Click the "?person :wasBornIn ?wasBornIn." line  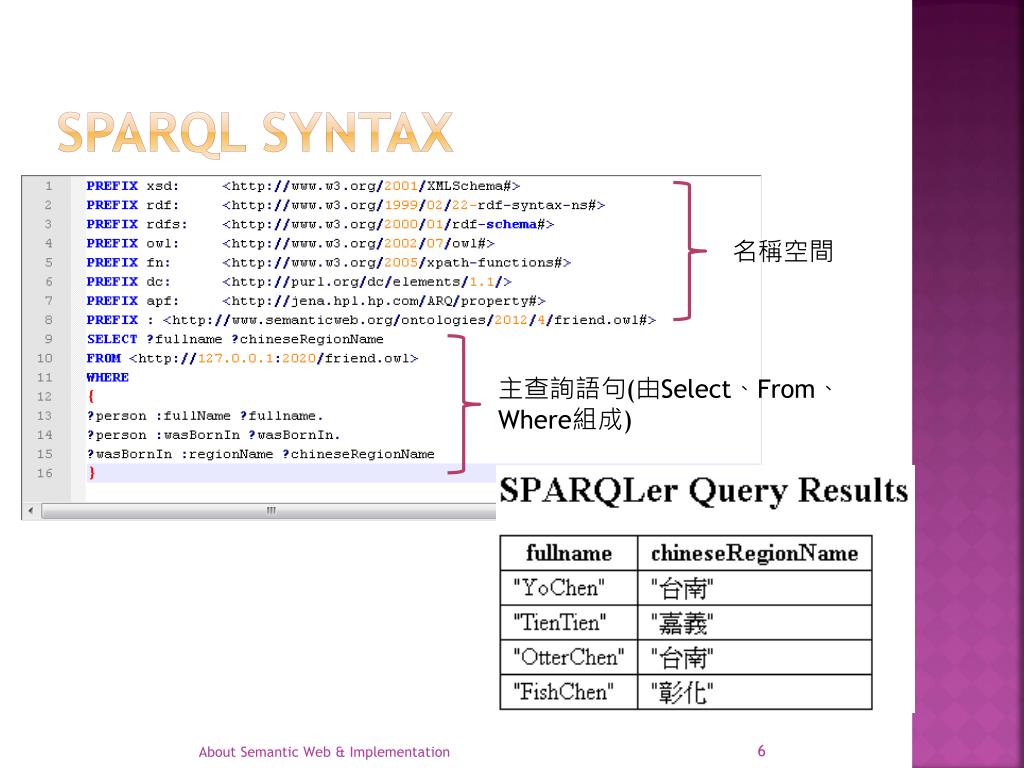click(x=214, y=434)
